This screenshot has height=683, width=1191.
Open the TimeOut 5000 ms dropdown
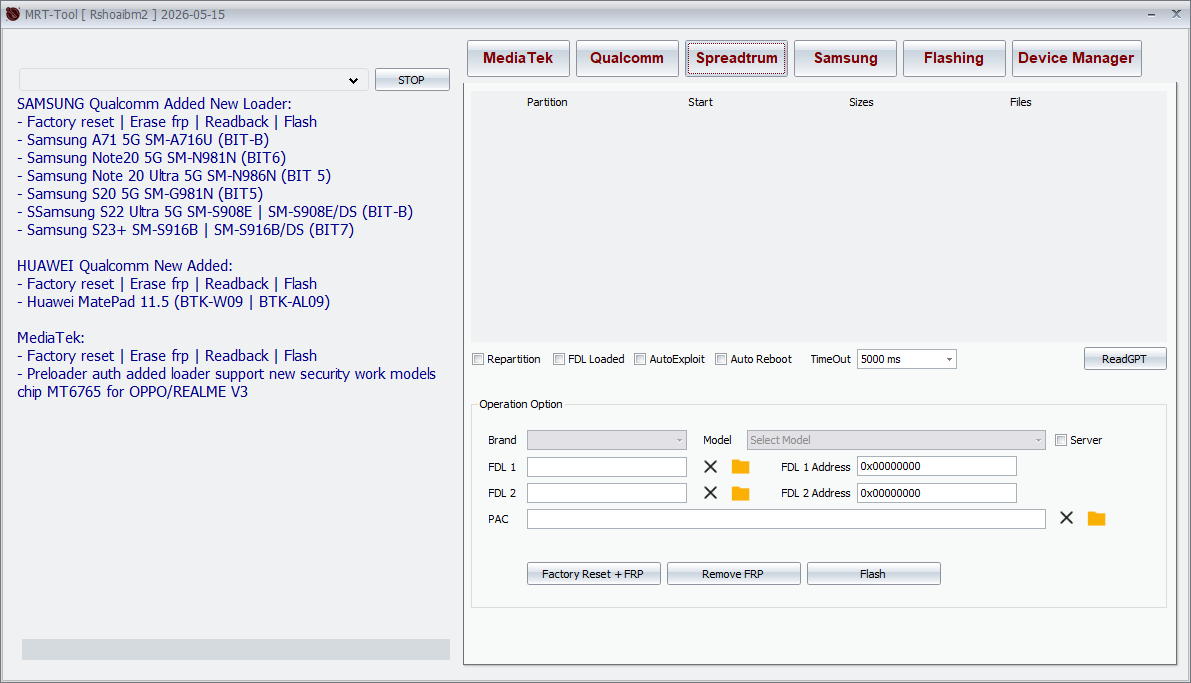(x=906, y=359)
